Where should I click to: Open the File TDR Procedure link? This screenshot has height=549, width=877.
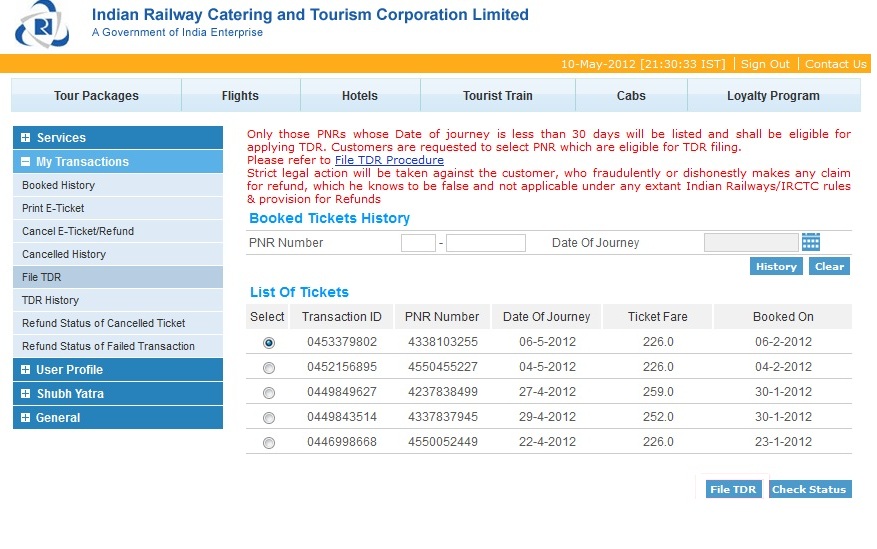[389, 160]
